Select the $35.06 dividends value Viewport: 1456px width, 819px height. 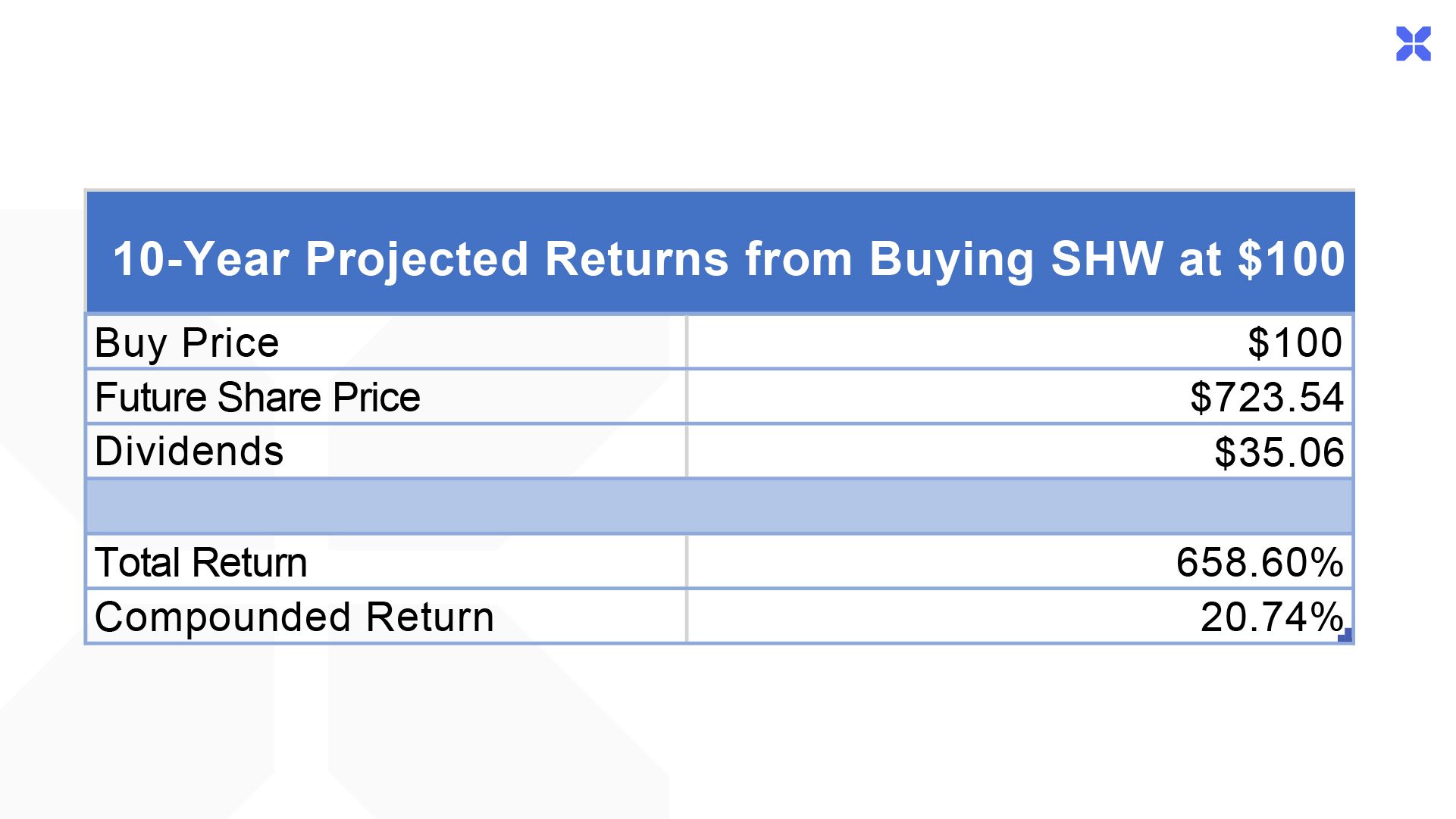1279,452
